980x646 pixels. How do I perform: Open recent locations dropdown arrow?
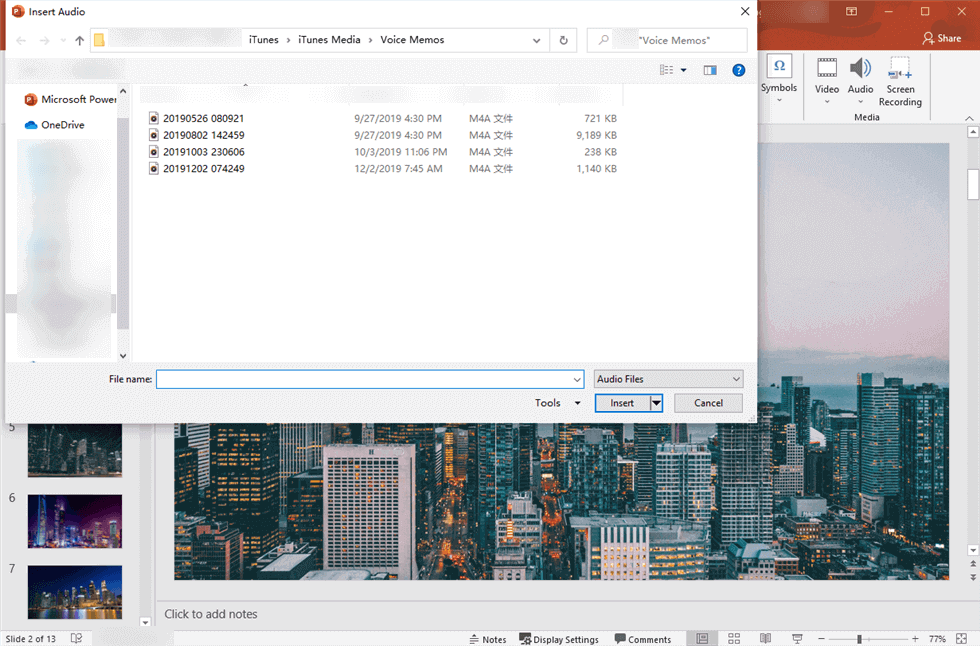pos(63,41)
